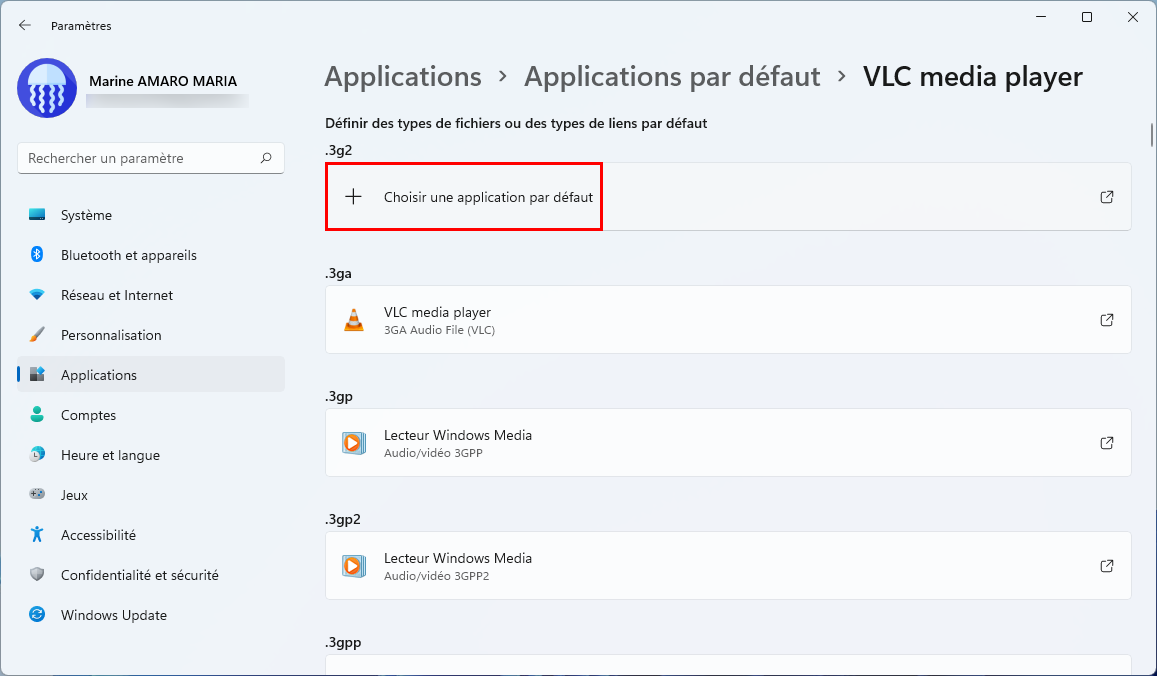Click the VLC media player page title

[973, 77]
